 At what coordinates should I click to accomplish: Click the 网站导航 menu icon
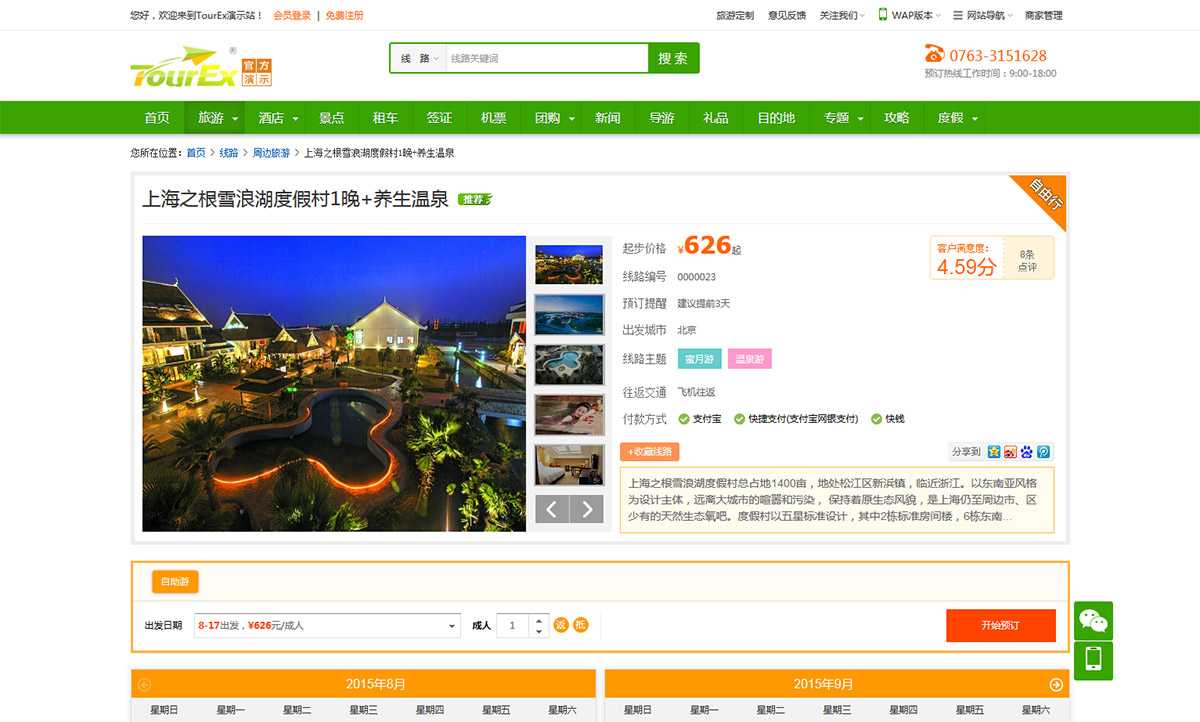(x=958, y=15)
